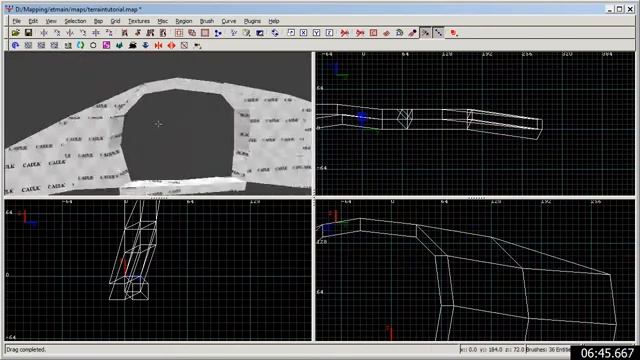This screenshot has height=360, width=640.
Task: Hollow the selected brush
Action: [205, 33]
